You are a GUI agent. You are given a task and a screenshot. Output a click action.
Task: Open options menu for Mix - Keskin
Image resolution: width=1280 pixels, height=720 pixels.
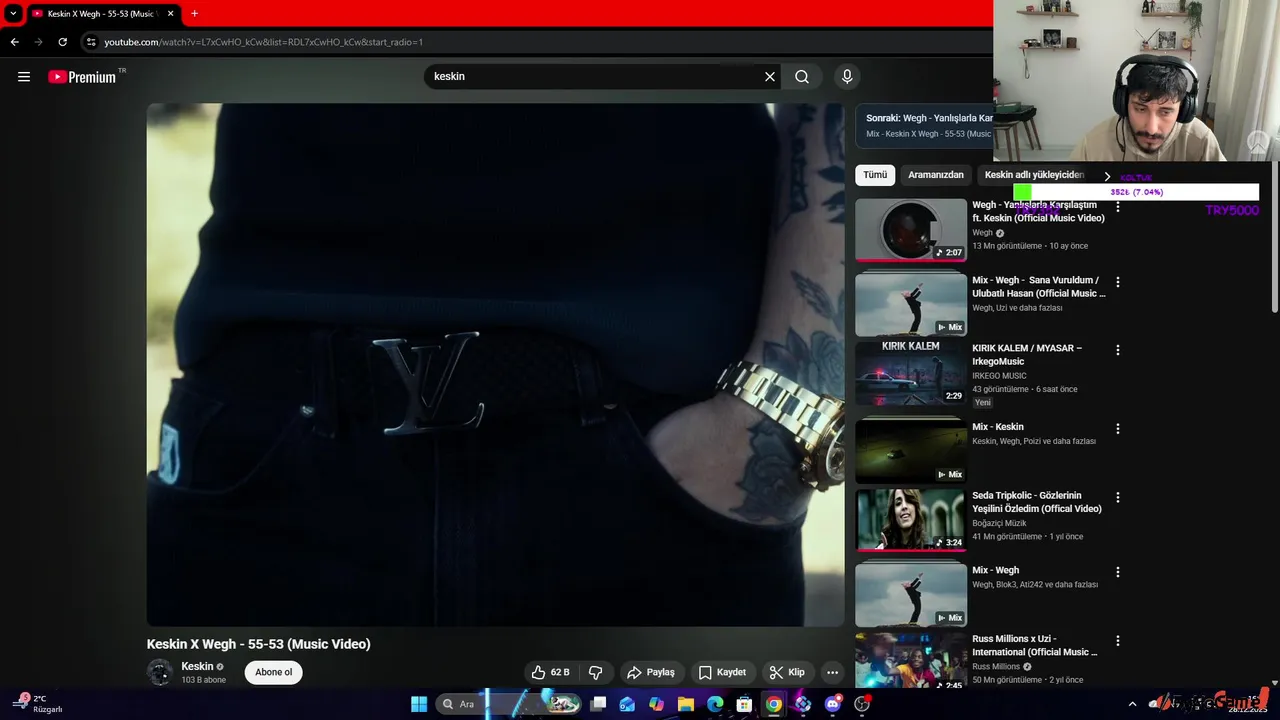coord(1118,428)
